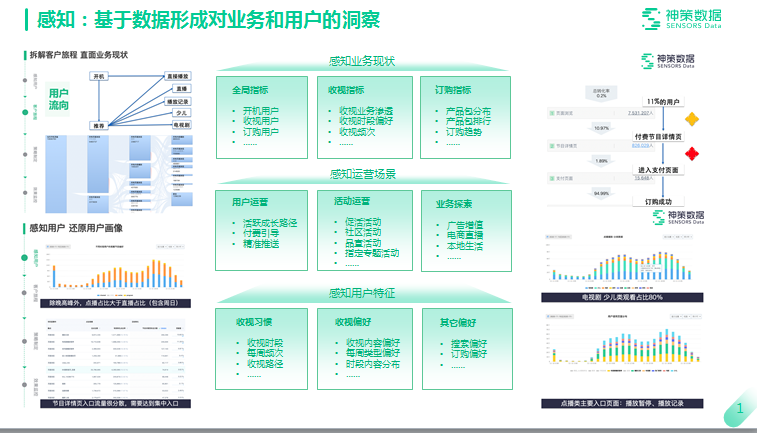Select the 推荐 node in the flow diagram
757x433 pixels.
point(98,126)
